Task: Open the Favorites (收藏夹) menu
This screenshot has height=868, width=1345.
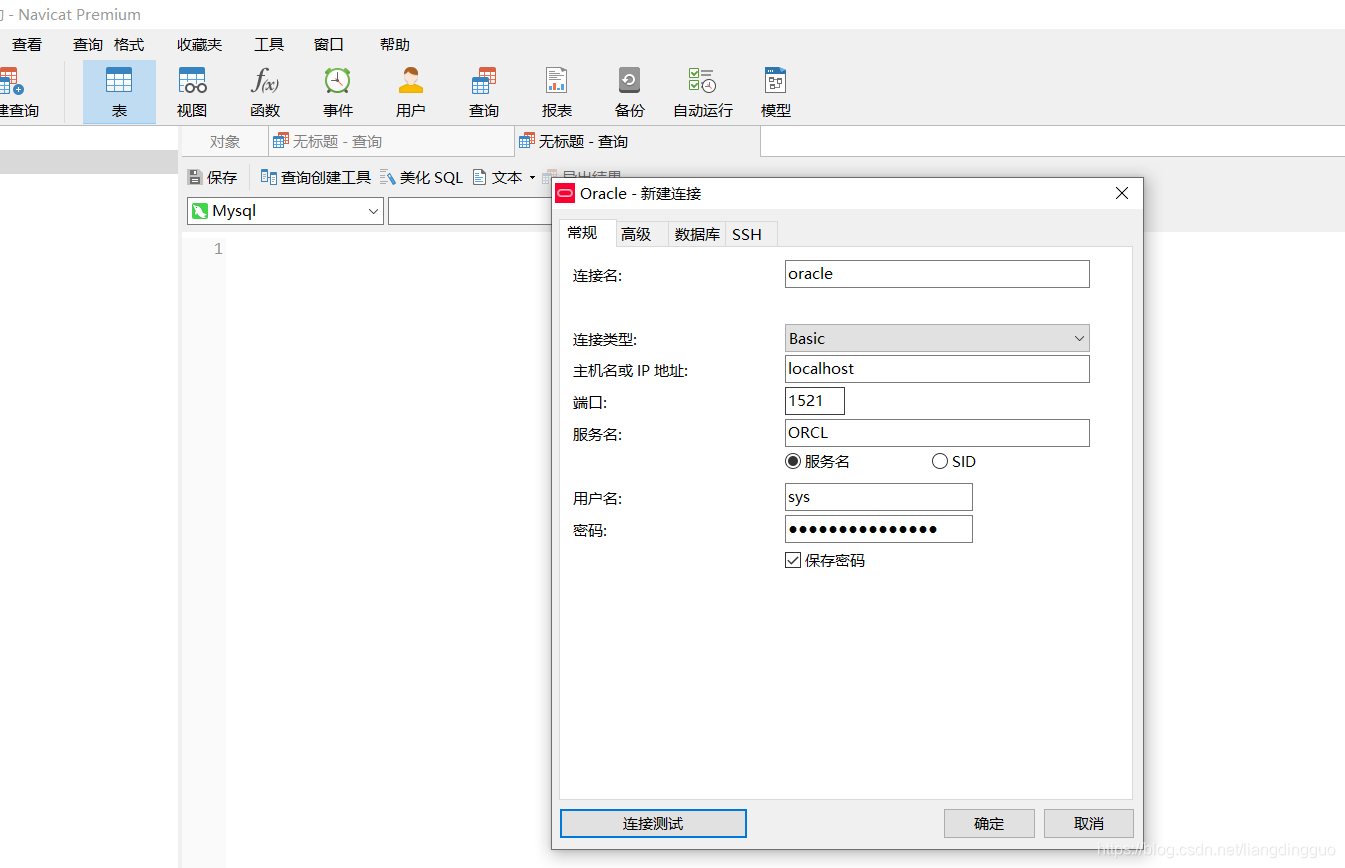Action: pos(200,44)
